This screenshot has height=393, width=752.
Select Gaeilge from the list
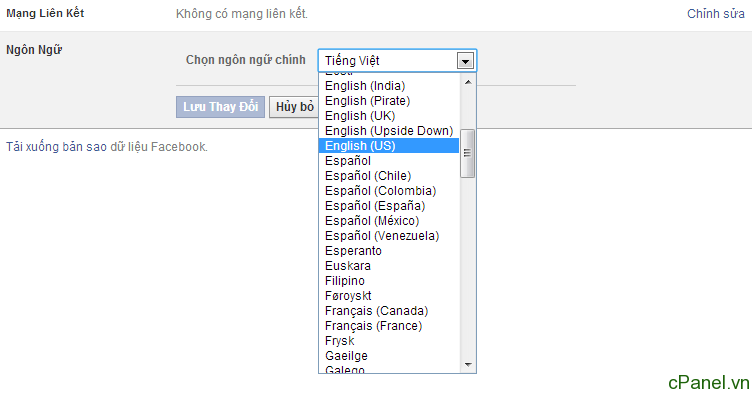coord(389,356)
